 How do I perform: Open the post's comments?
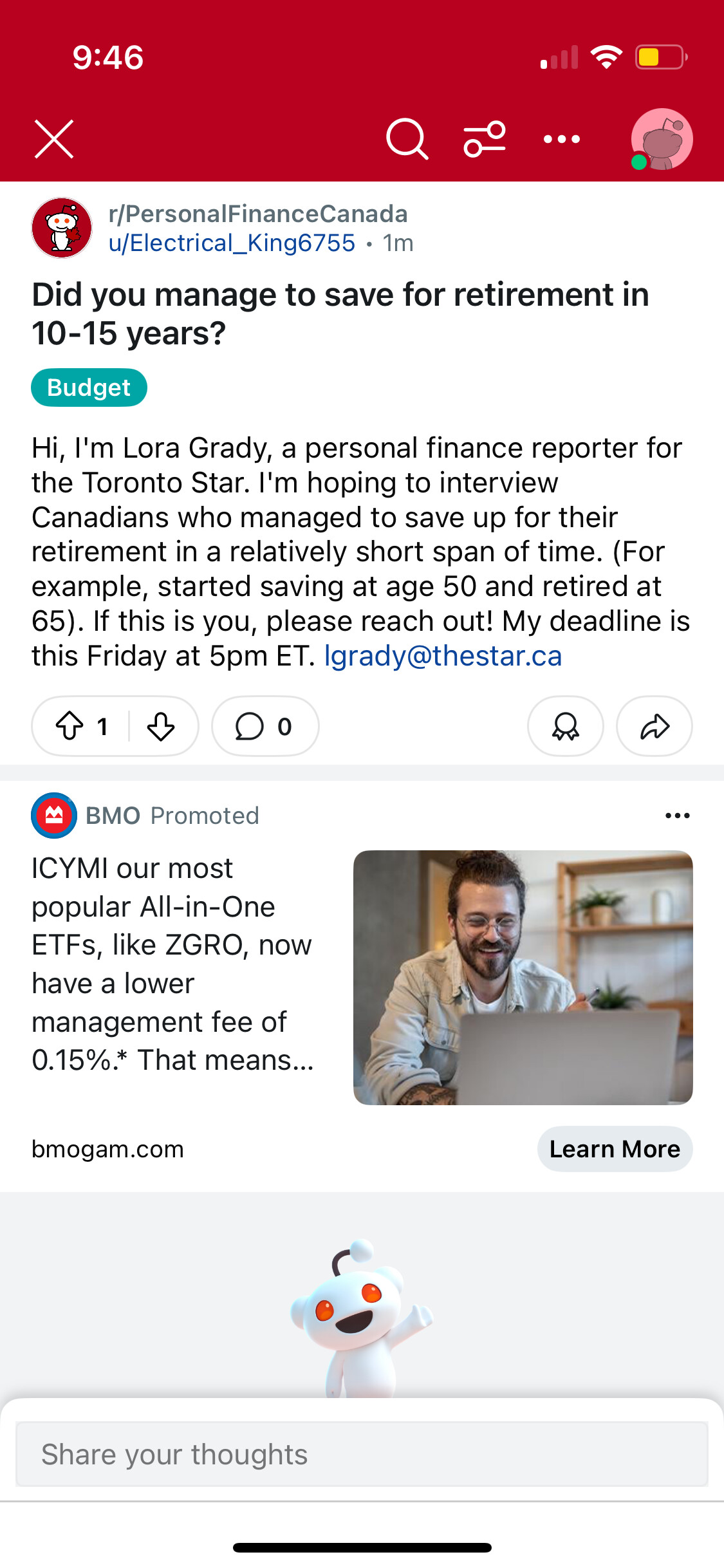click(x=265, y=726)
